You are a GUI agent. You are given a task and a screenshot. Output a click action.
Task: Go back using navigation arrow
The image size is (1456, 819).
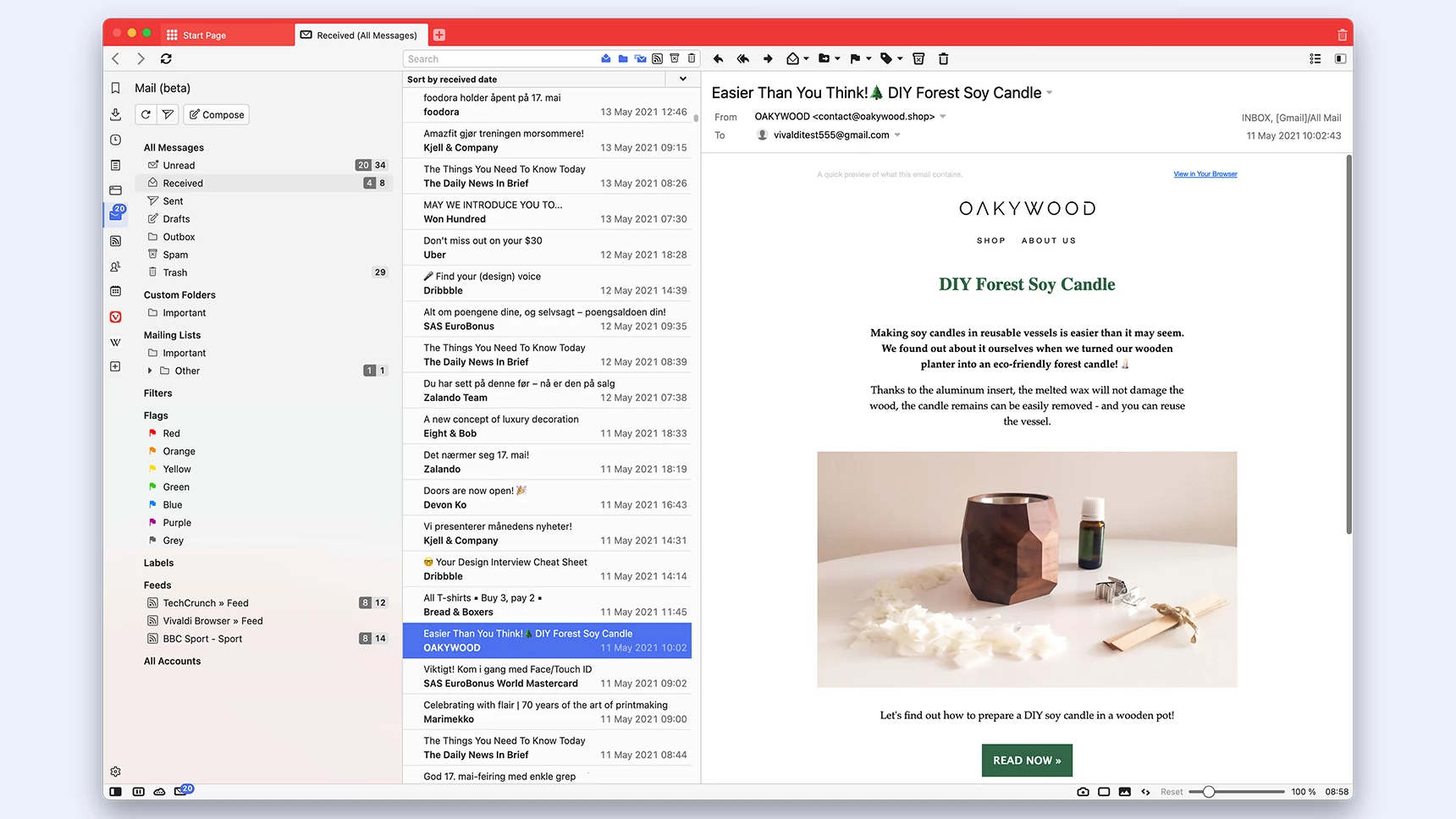click(116, 58)
